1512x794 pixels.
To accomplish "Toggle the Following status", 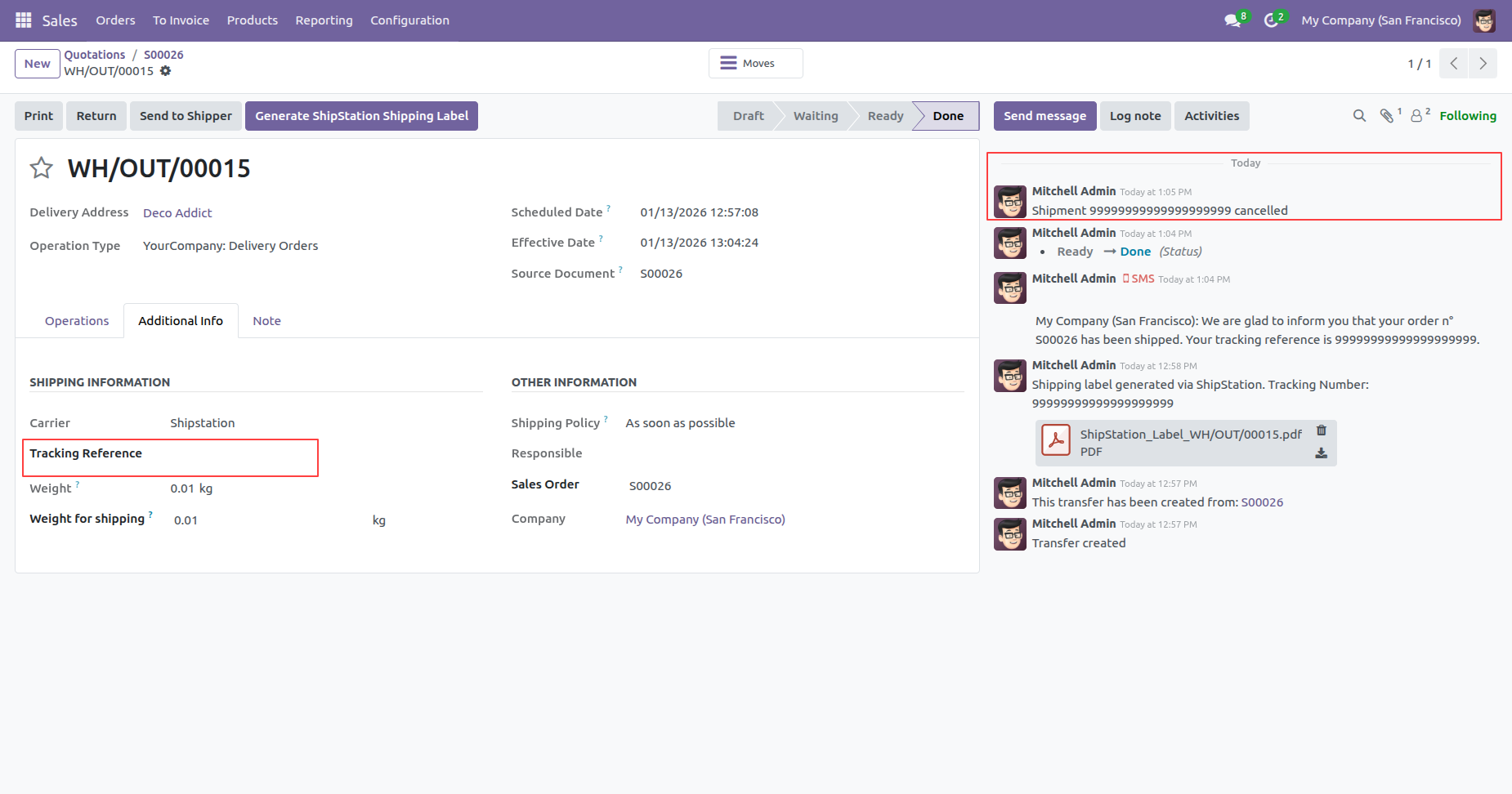I will (1468, 116).
